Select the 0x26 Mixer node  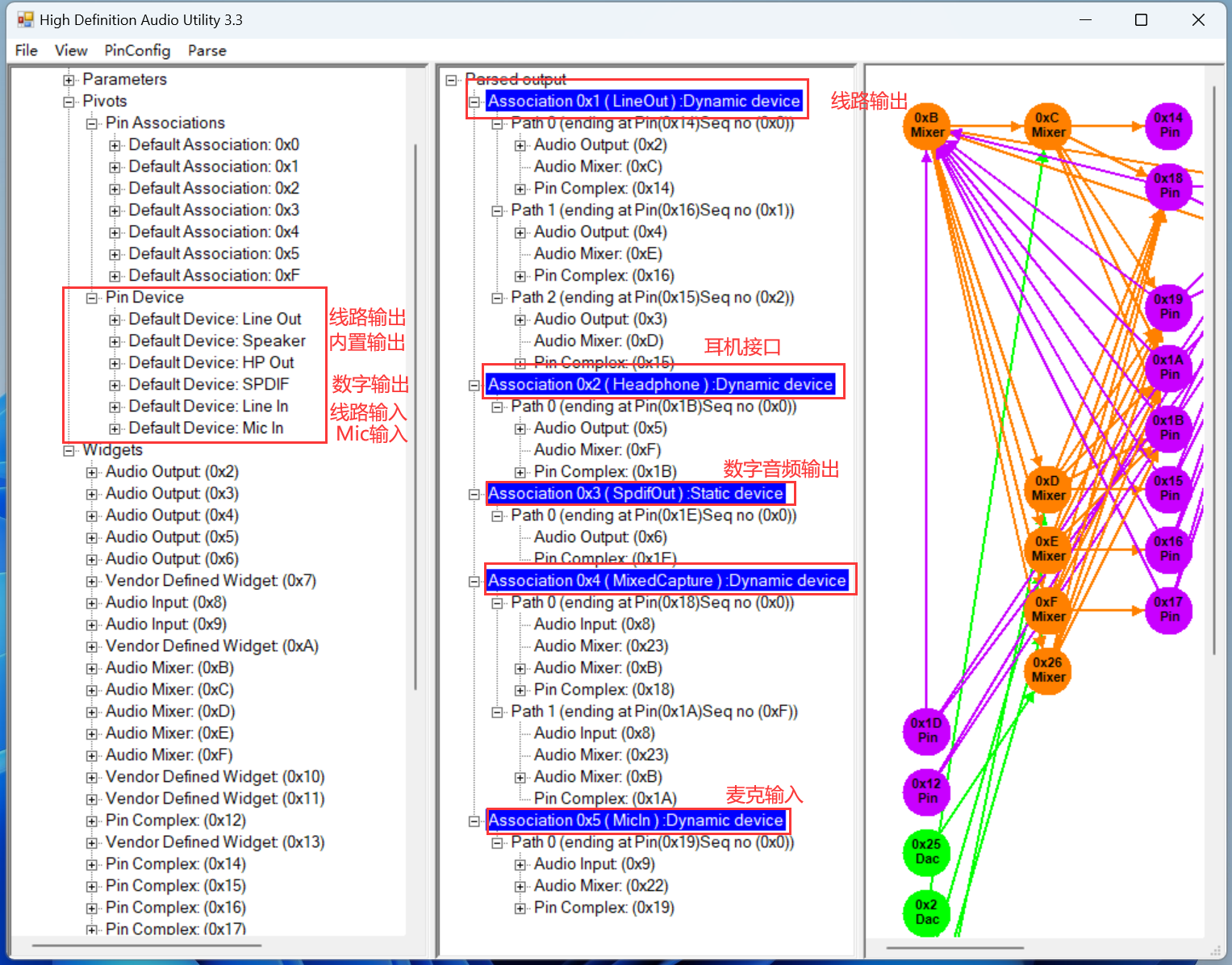tap(1048, 670)
